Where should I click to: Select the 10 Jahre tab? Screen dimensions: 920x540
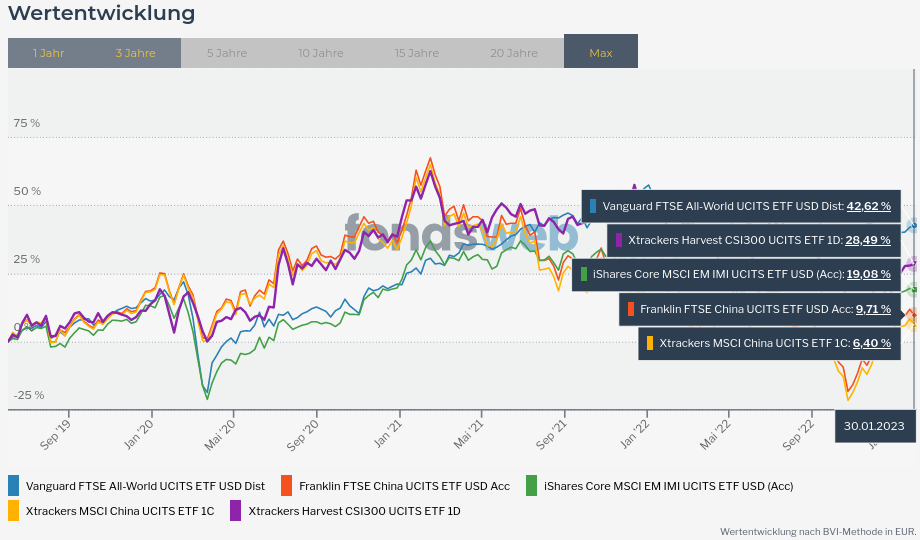coord(320,53)
